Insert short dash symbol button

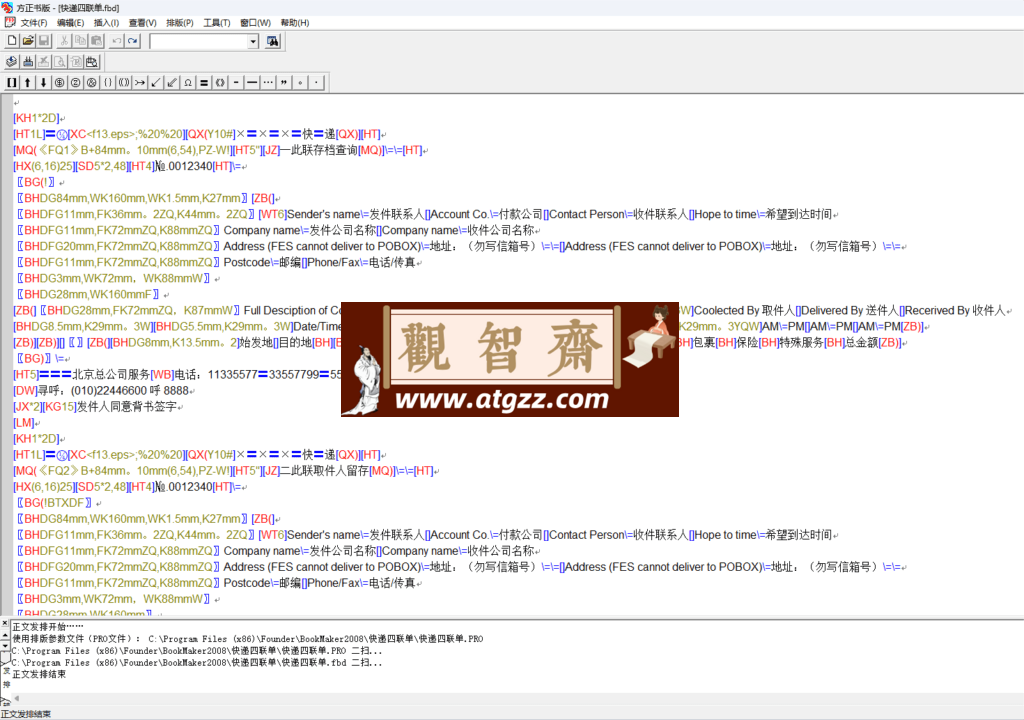(236, 82)
